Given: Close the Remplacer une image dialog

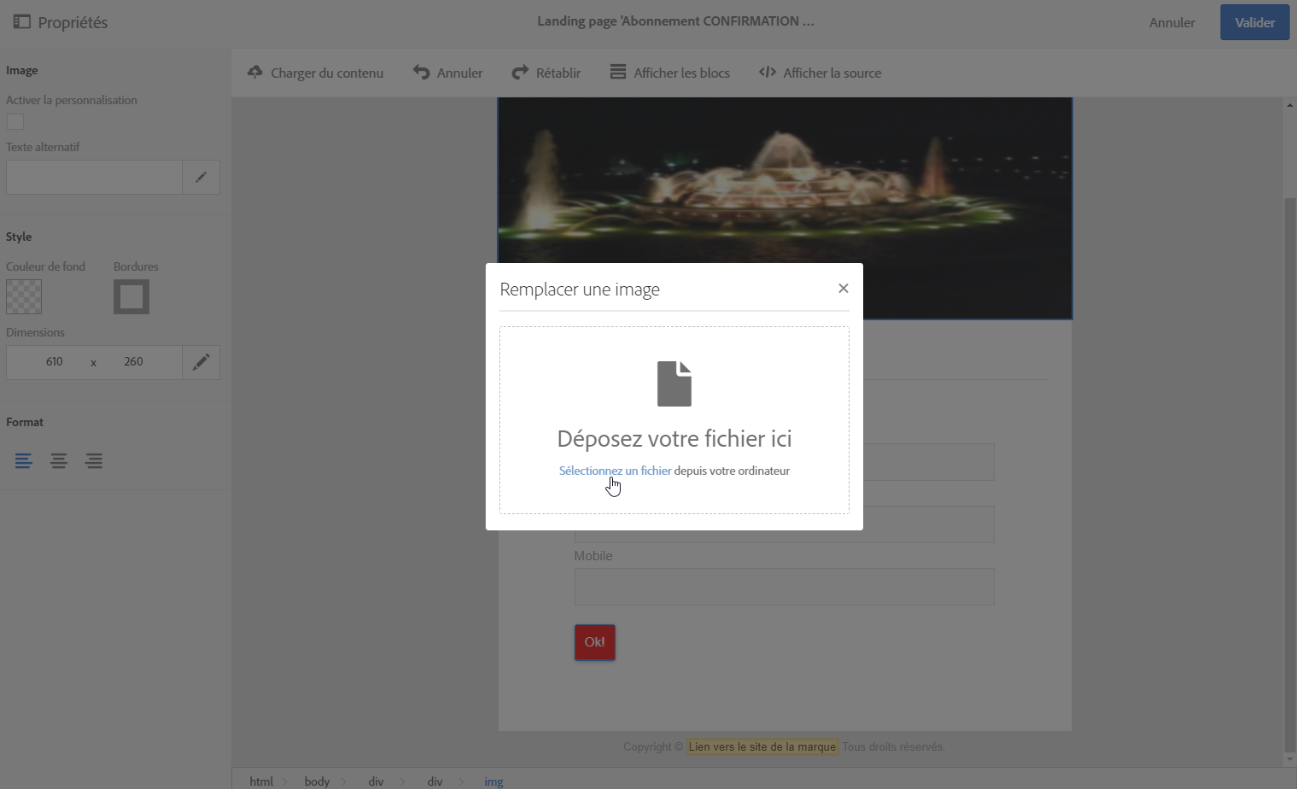Looking at the screenshot, I should coord(843,288).
